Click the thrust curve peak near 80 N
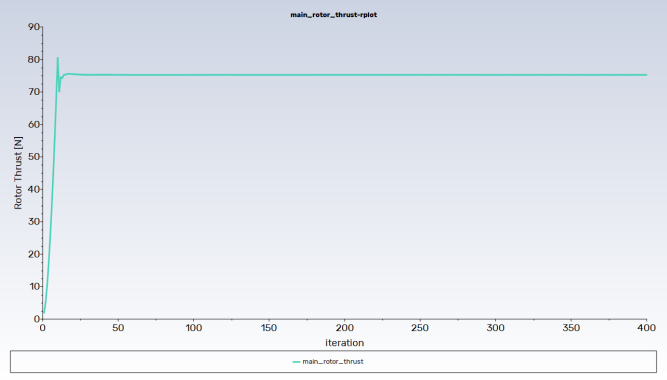This screenshot has height=380, width=667. point(57,58)
